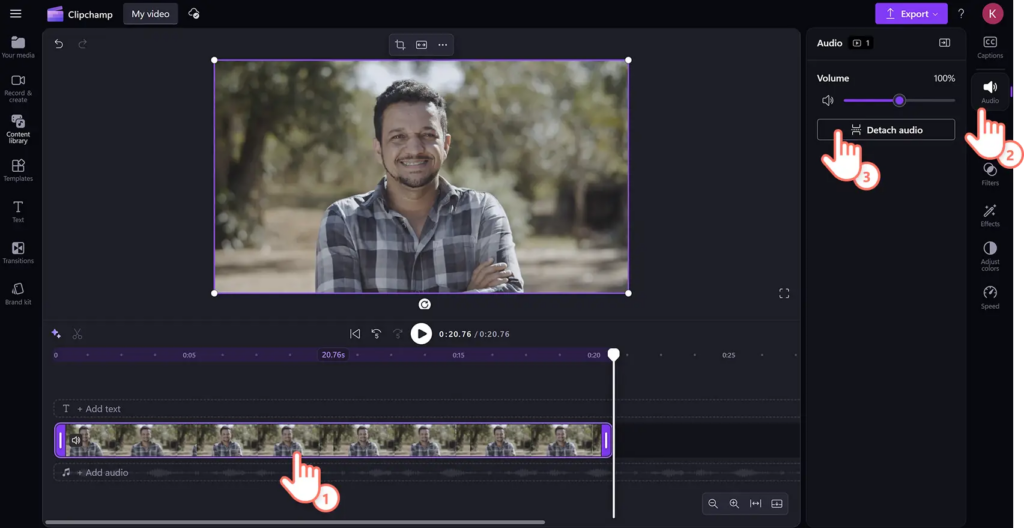Open the Templates sidebar panel
Image resolution: width=1024 pixels, height=528 pixels.
(x=18, y=170)
